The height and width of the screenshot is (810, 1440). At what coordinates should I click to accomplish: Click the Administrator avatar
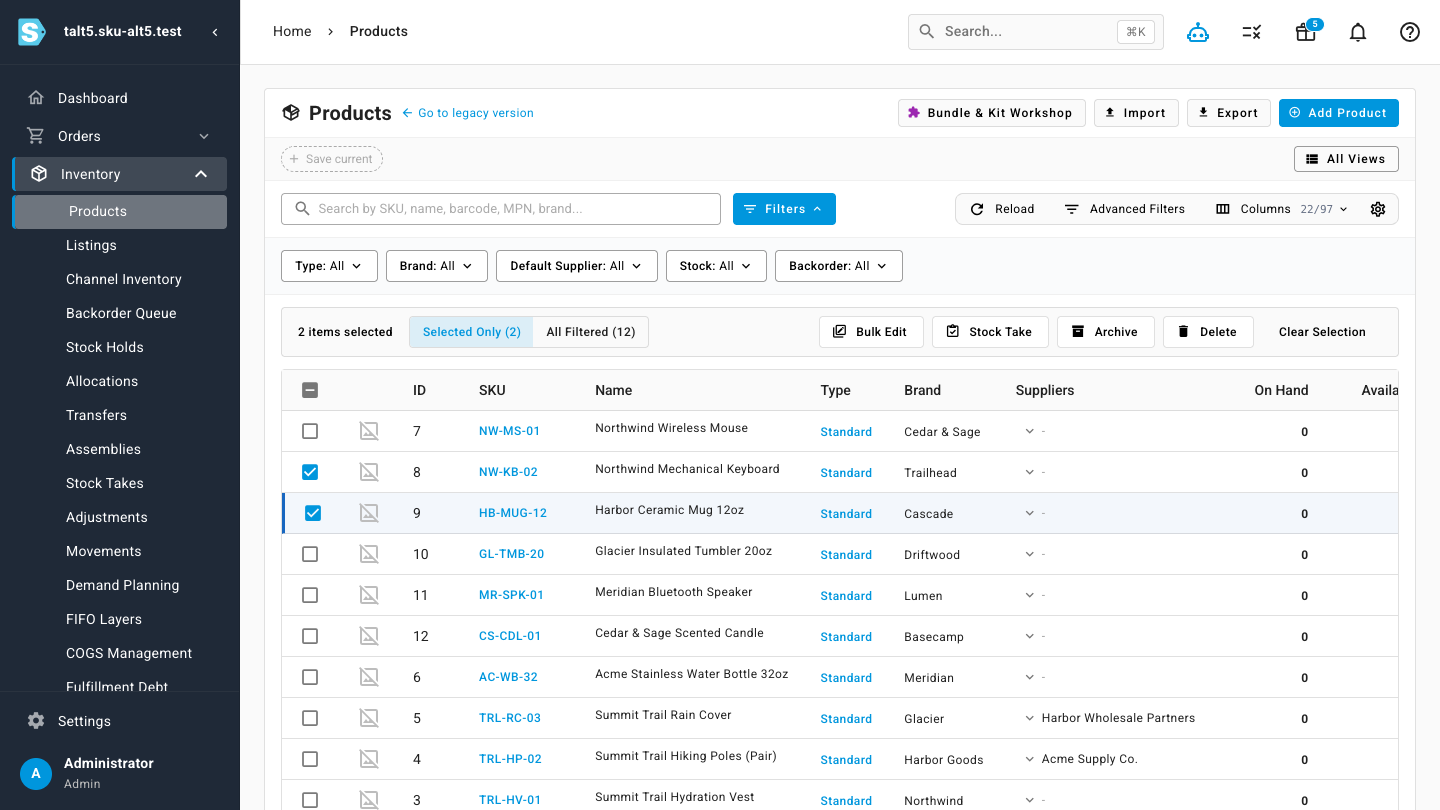tap(36, 773)
